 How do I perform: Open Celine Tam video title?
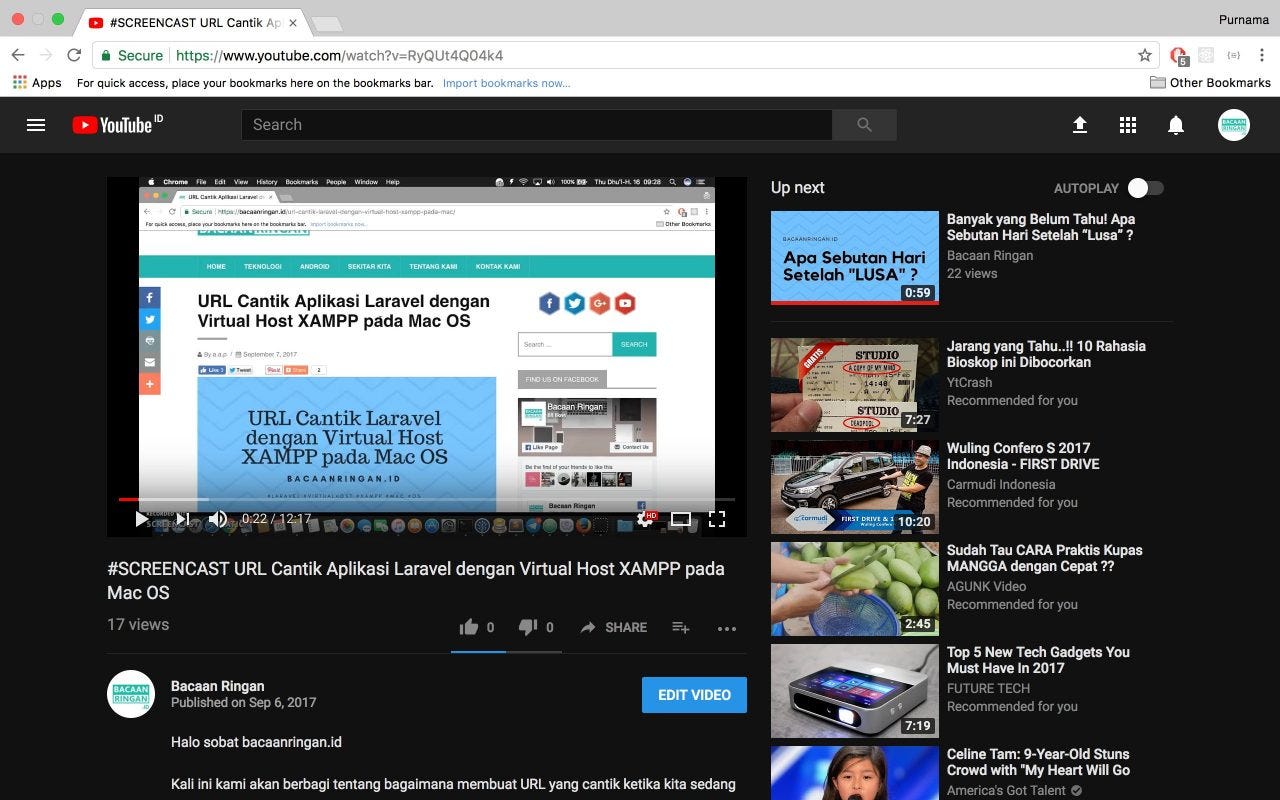pyautogui.click(x=1038, y=762)
